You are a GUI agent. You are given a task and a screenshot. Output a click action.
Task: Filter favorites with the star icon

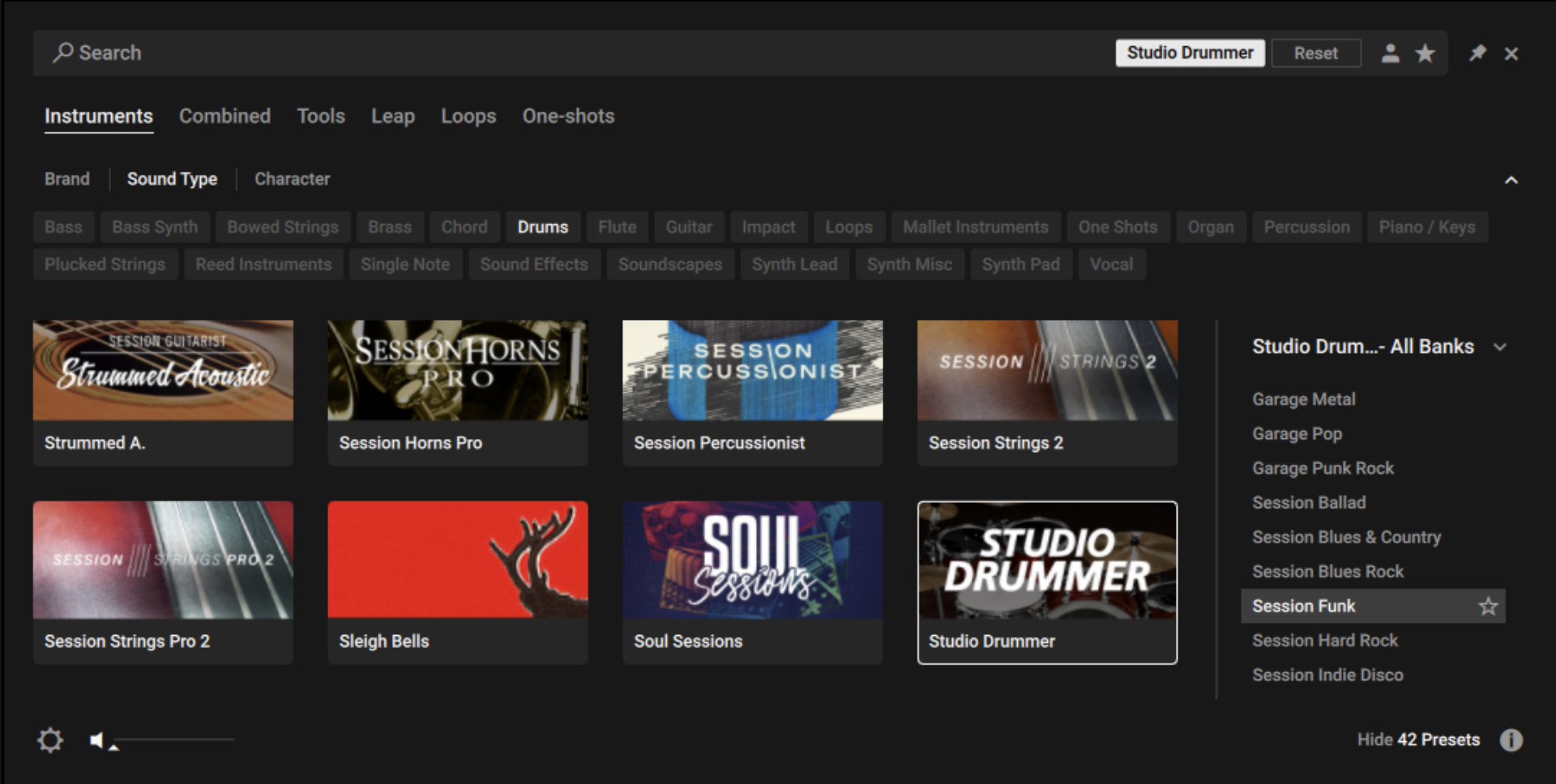[1425, 53]
